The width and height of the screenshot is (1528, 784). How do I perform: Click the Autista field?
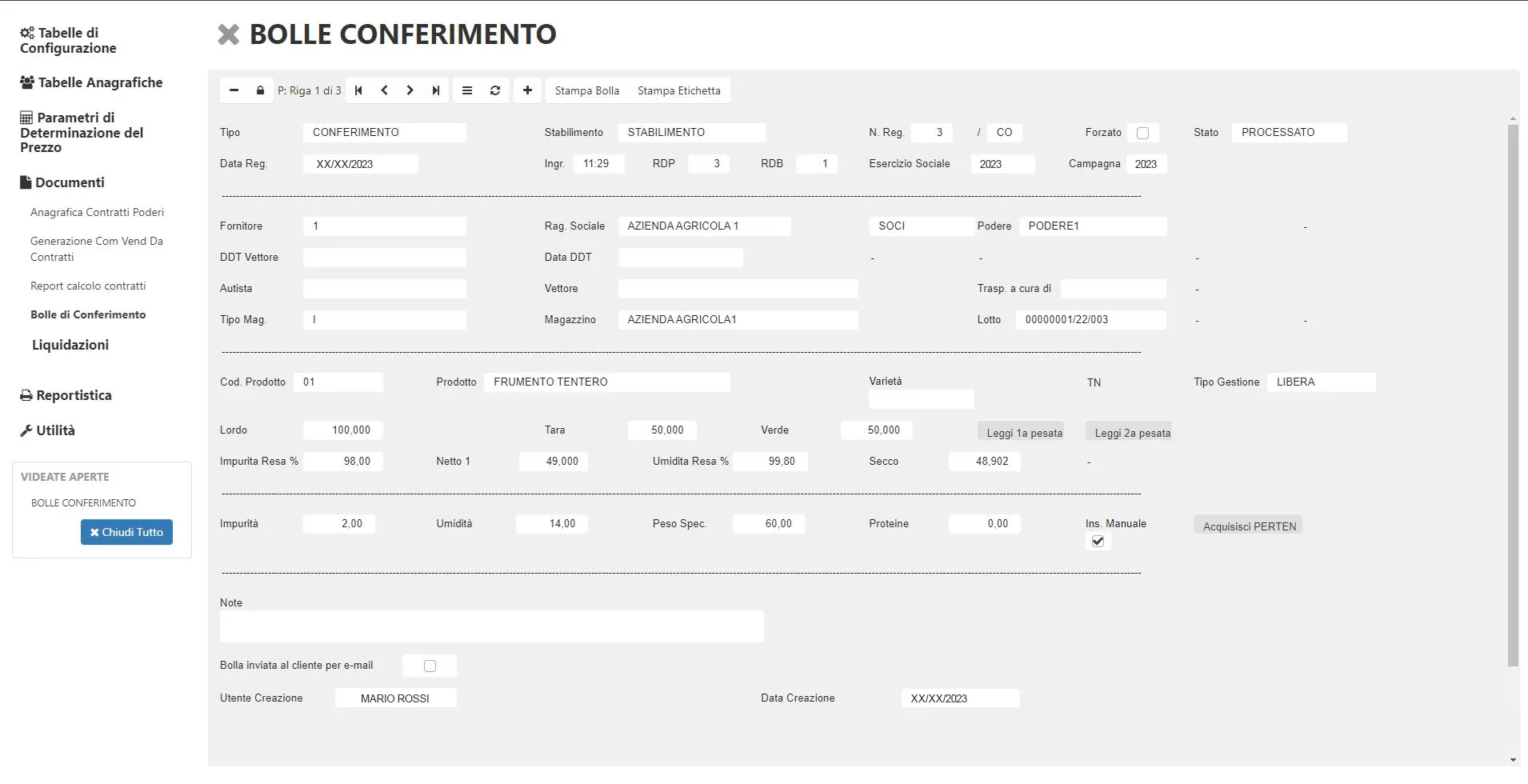385,289
